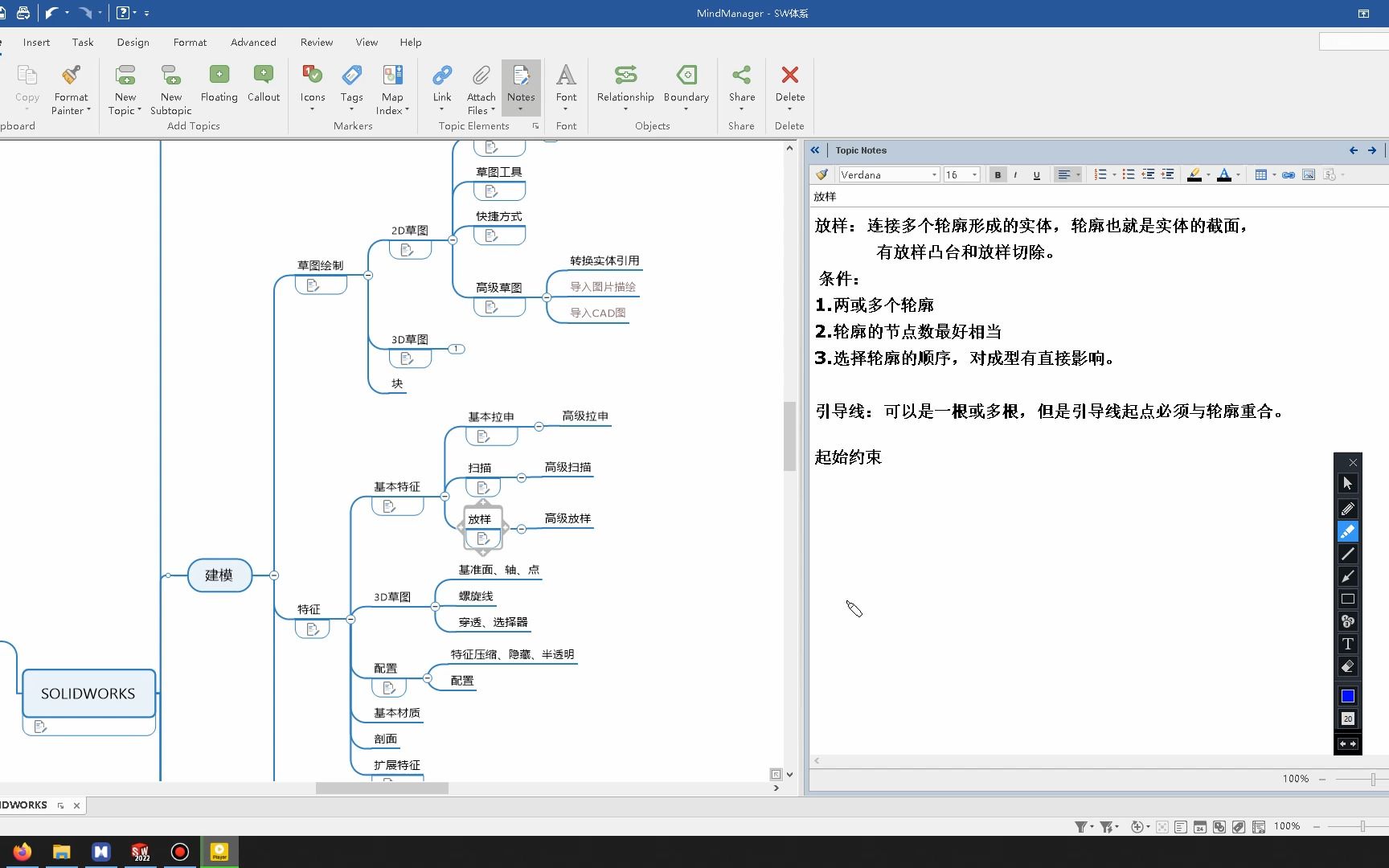The width and height of the screenshot is (1389, 868).
Task: Toggle bulleted list in Topic Notes
Action: [1129, 174]
